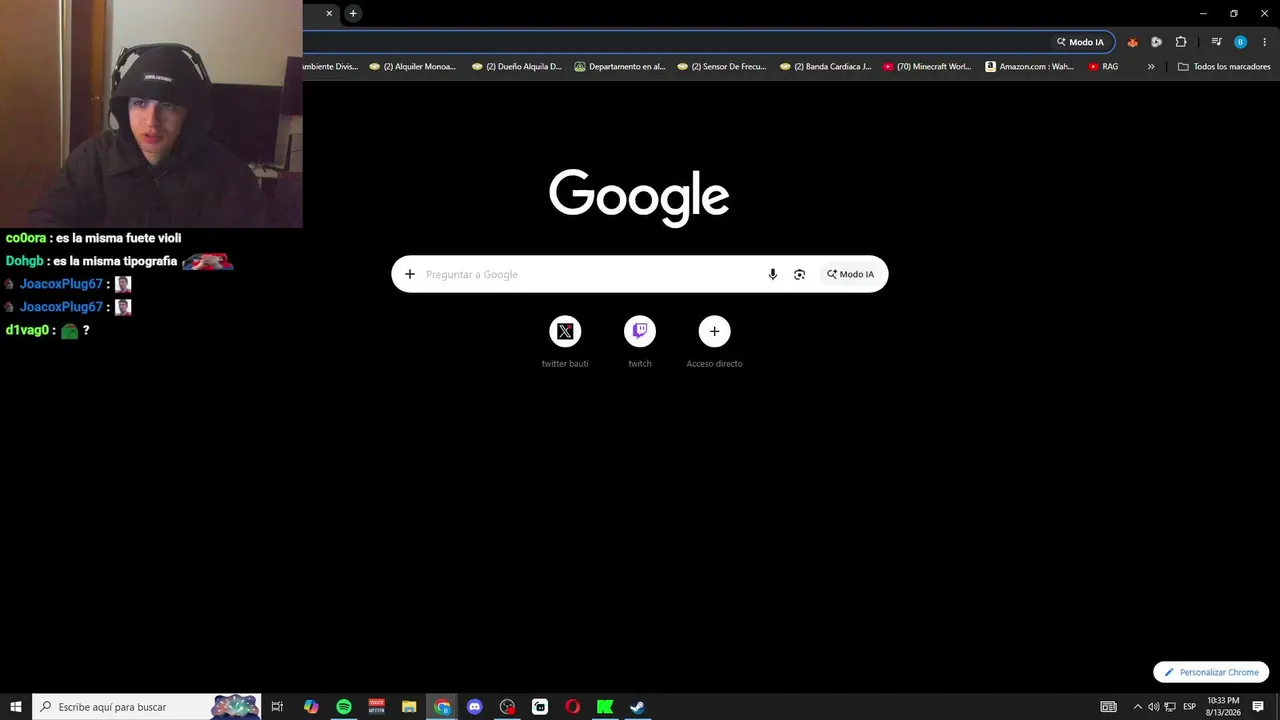Open the media controls music icon

[1216, 42]
